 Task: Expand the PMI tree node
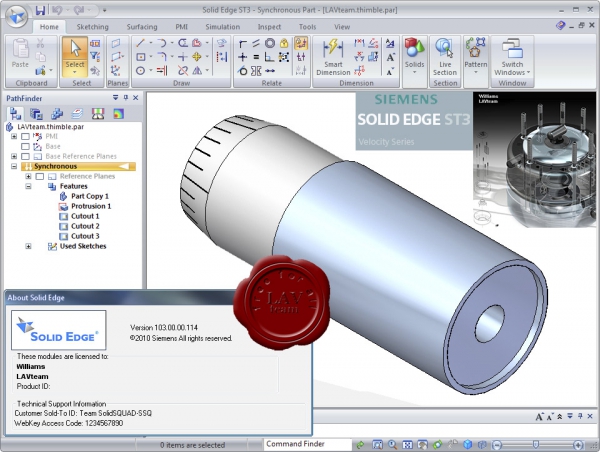tap(14, 136)
